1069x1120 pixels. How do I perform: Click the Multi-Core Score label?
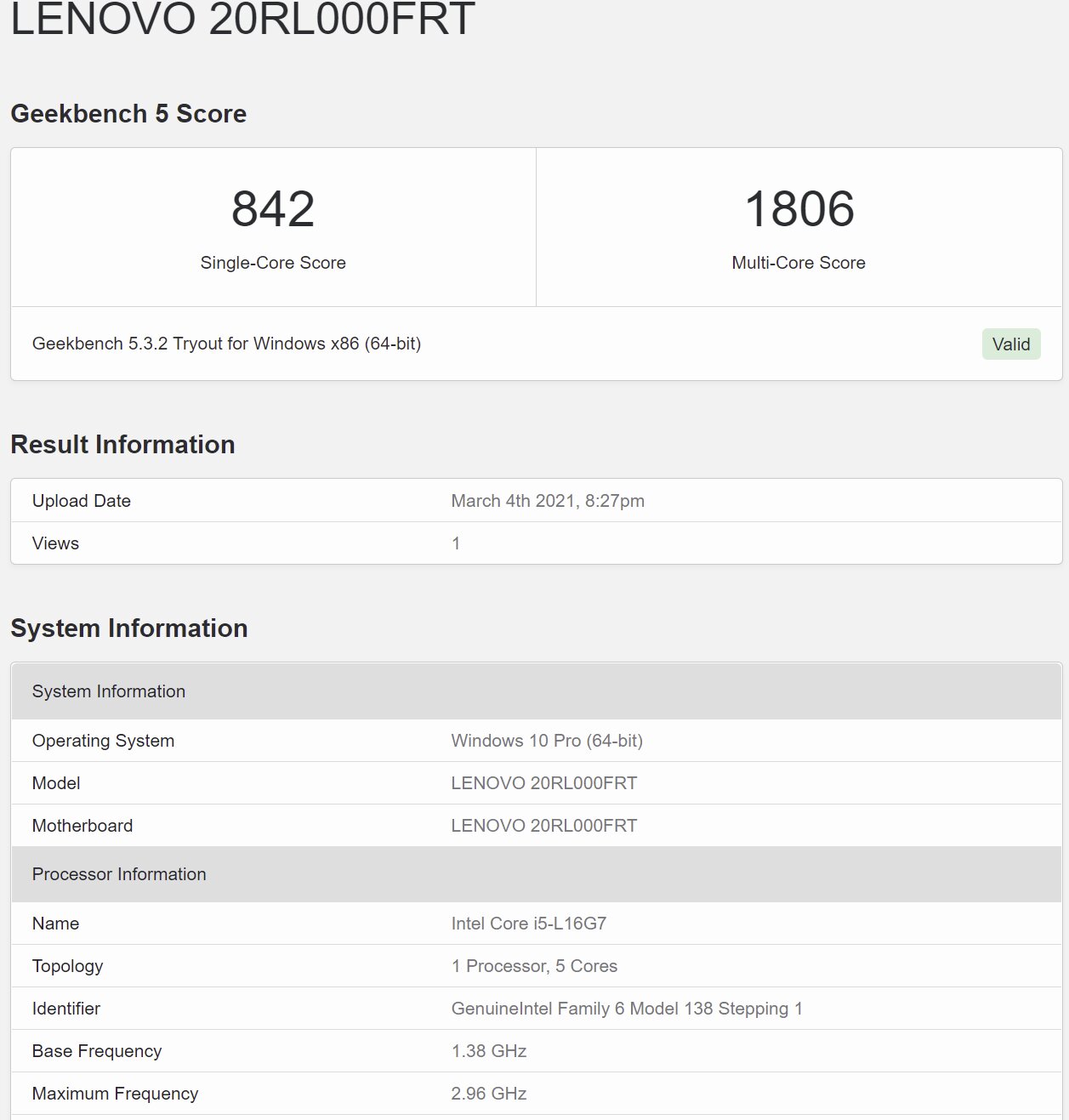click(x=799, y=263)
